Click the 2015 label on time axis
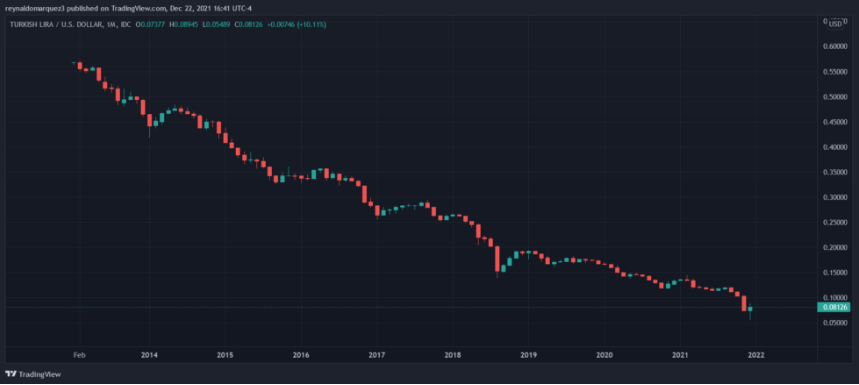 click(225, 355)
